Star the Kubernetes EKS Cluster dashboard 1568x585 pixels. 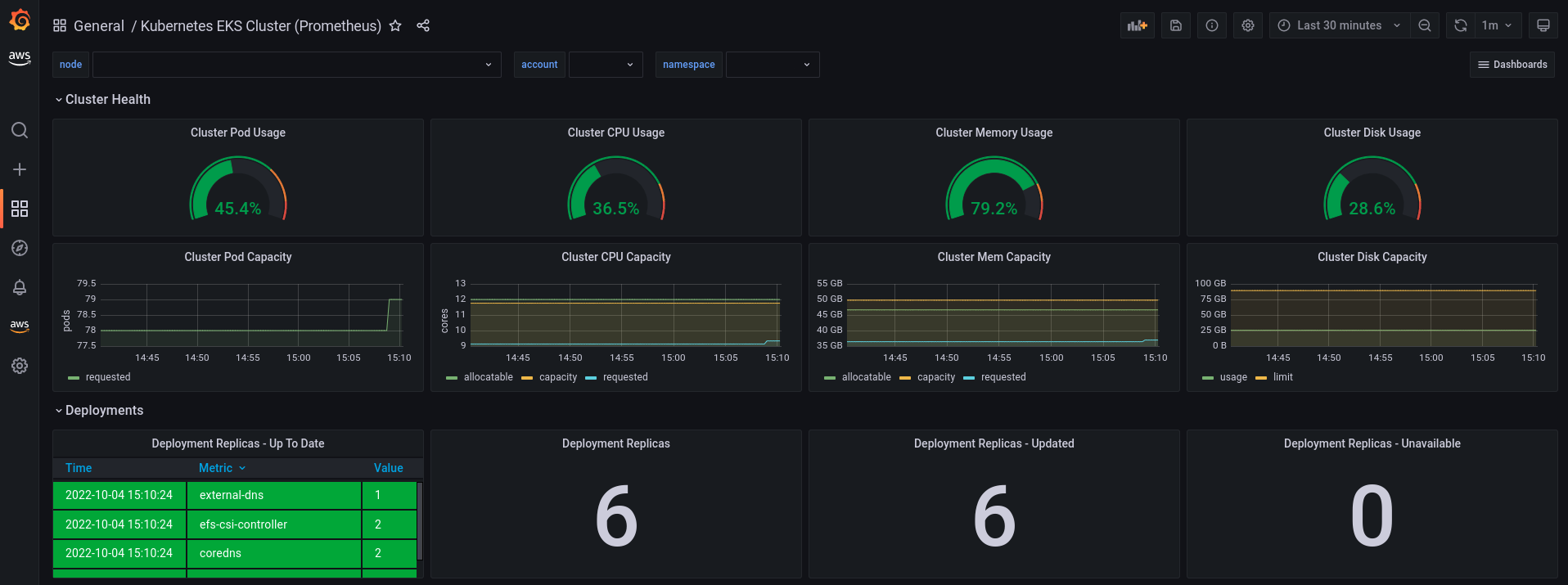(x=395, y=25)
